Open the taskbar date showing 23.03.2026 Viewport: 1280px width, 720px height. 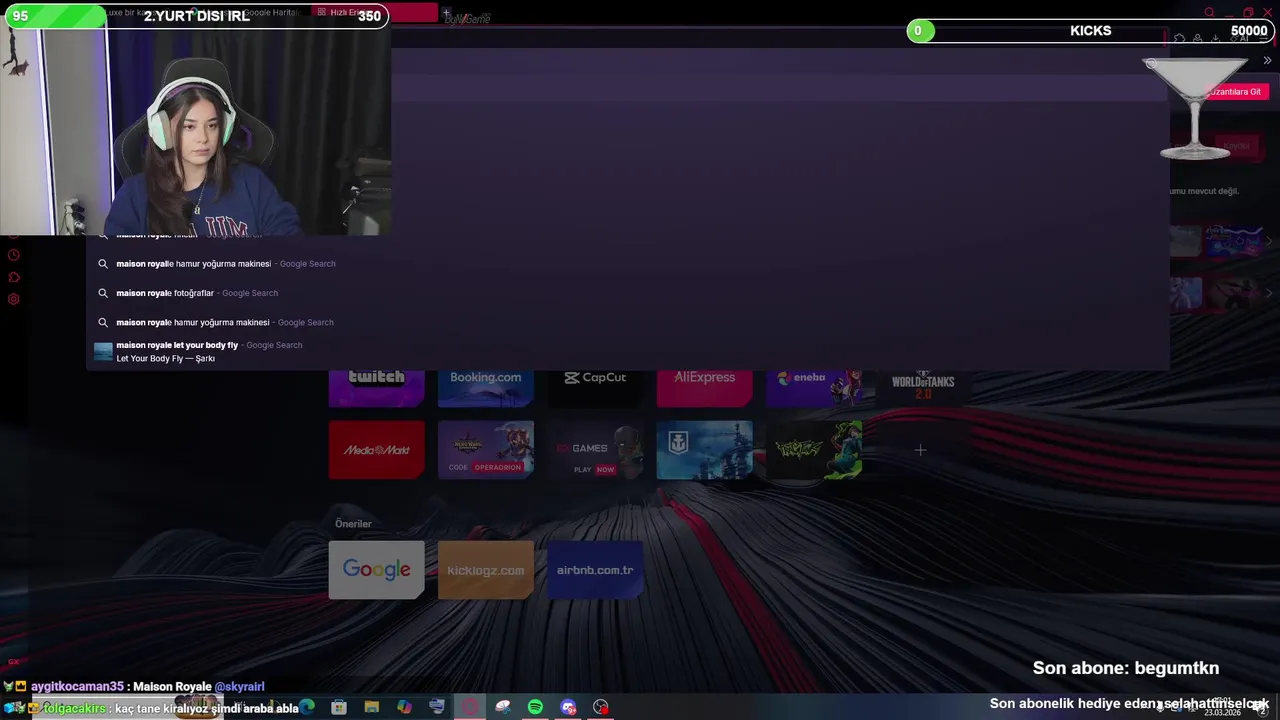[x=1223, y=713]
